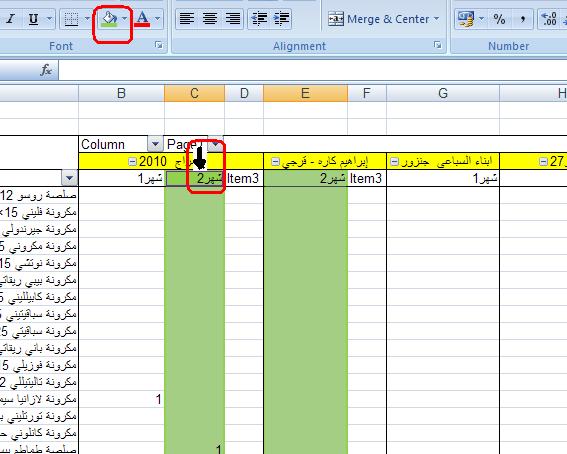Click the Fill Color paint bucket
This screenshot has height=454, width=567.
click(110, 19)
